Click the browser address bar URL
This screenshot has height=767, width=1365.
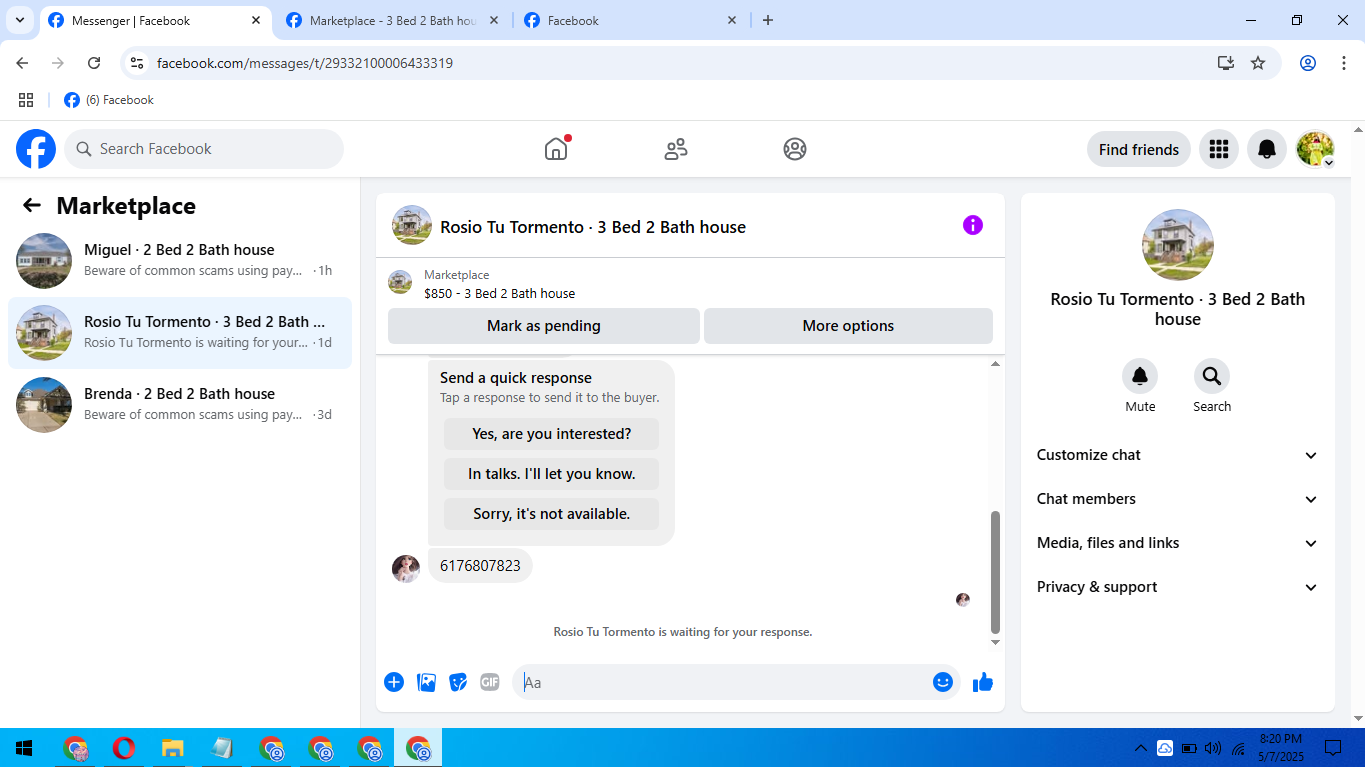click(x=305, y=63)
